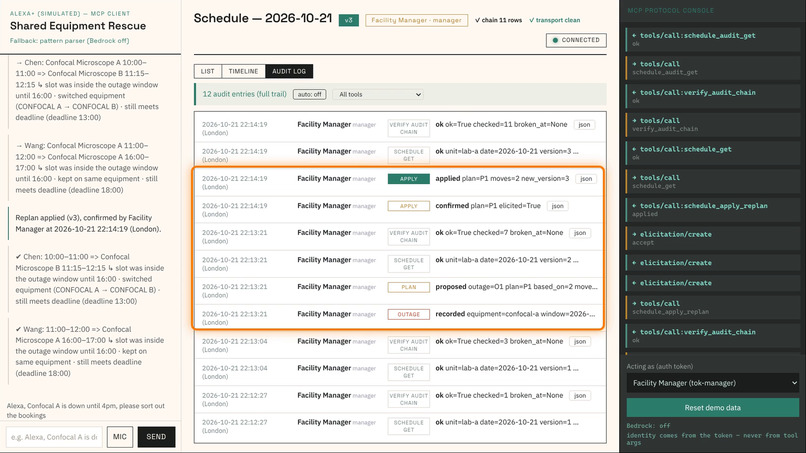The height and width of the screenshot is (453, 806).
Task: Click the Reset demo data button
Action: pos(712,408)
